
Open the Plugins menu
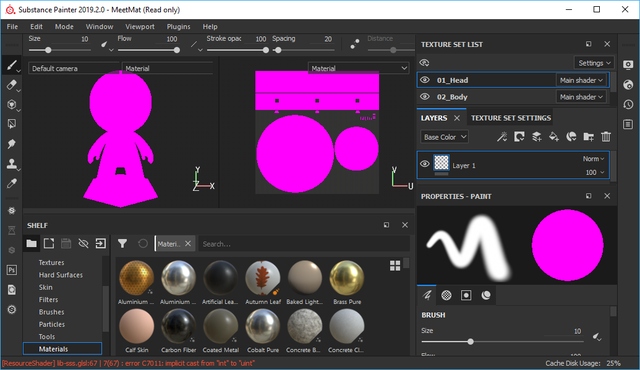click(178, 27)
